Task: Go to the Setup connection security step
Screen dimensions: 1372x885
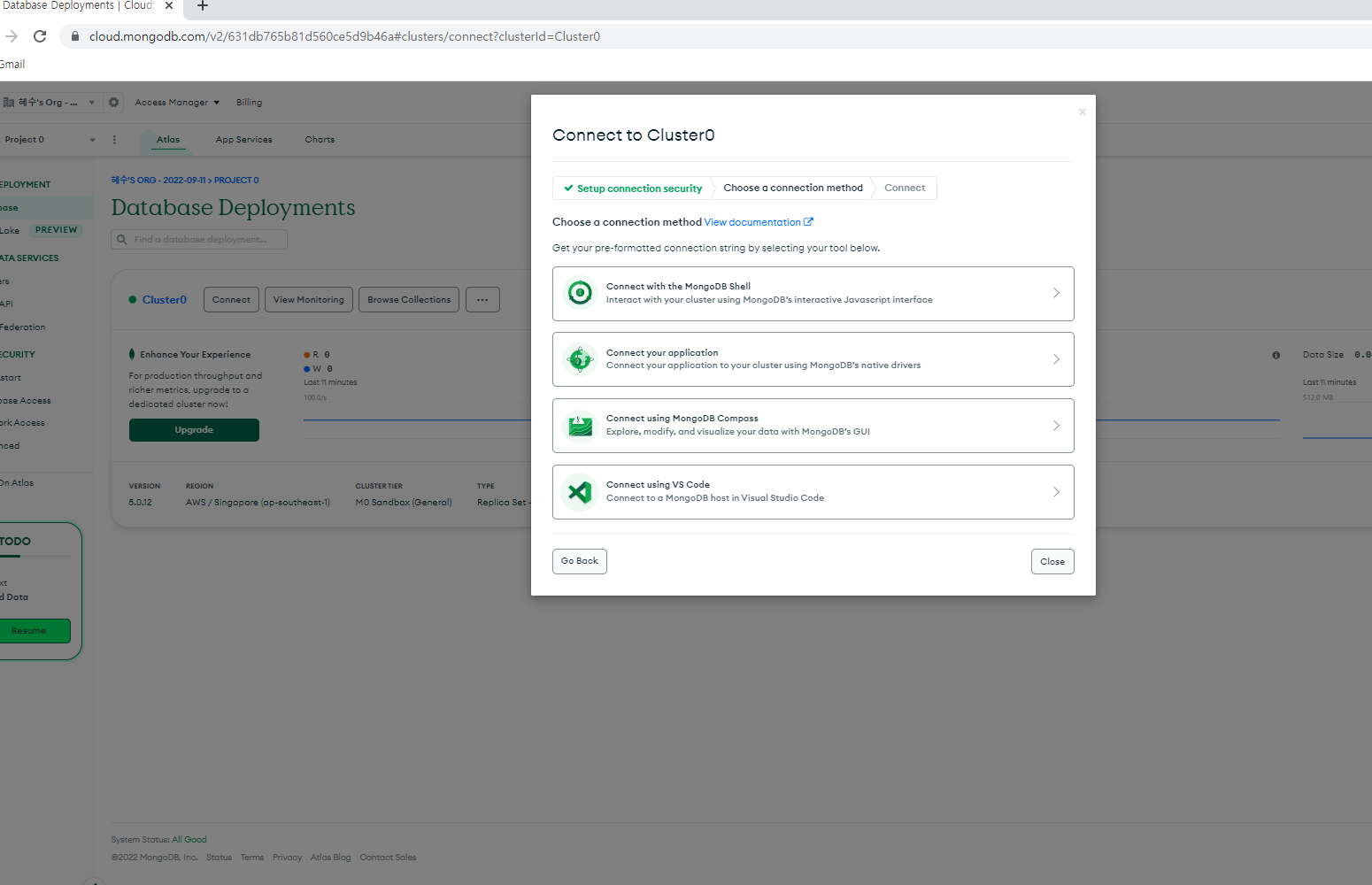Action: pyautogui.click(x=633, y=189)
